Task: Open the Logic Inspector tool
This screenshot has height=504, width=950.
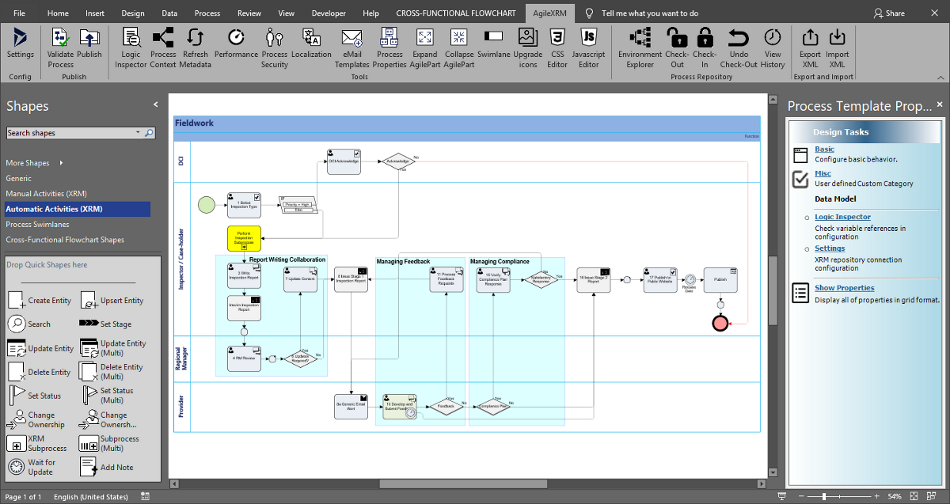Action: [x=131, y=47]
